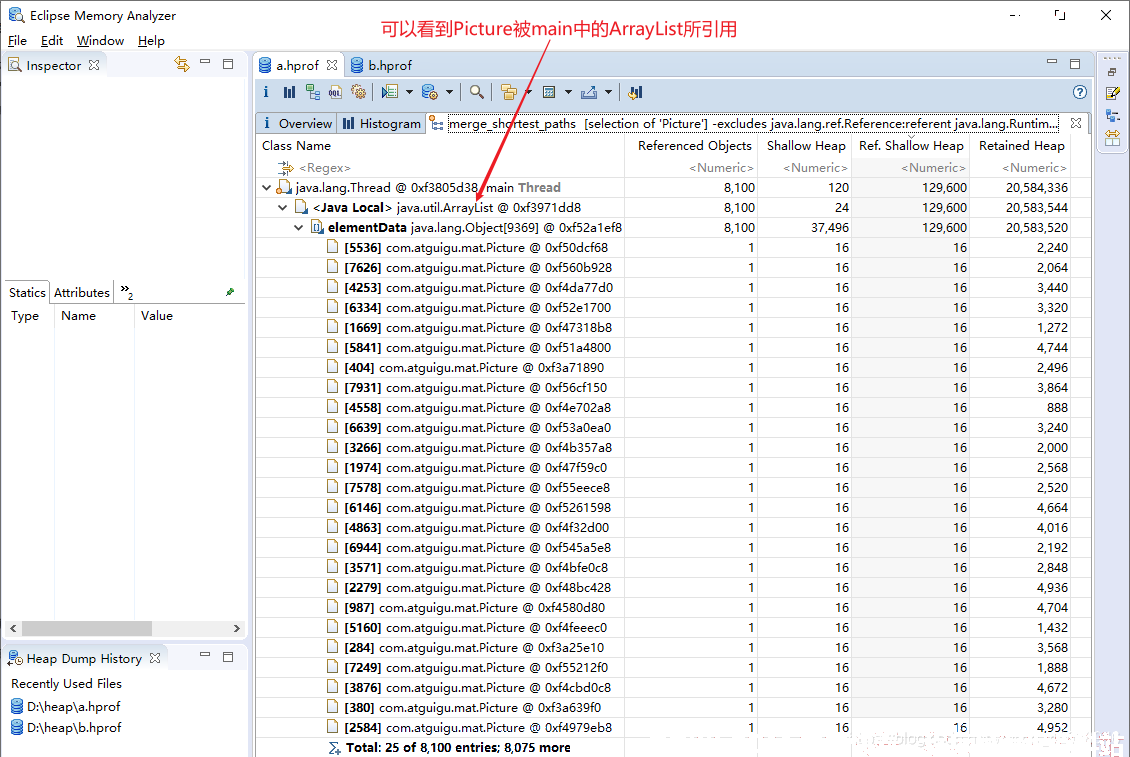Open Help using the question mark icon
This screenshot has width=1130, height=757.
click(x=1080, y=92)
